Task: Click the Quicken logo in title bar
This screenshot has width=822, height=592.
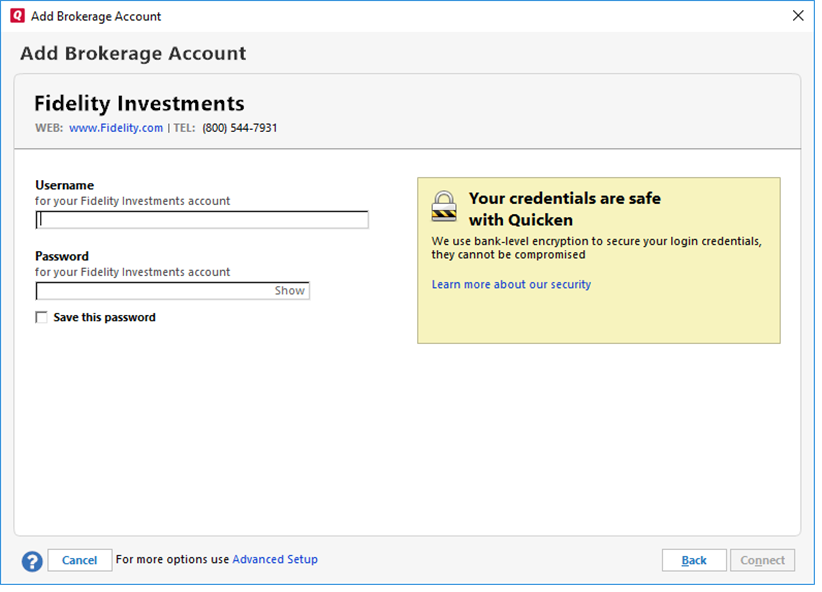Action: tap(17, 16)
